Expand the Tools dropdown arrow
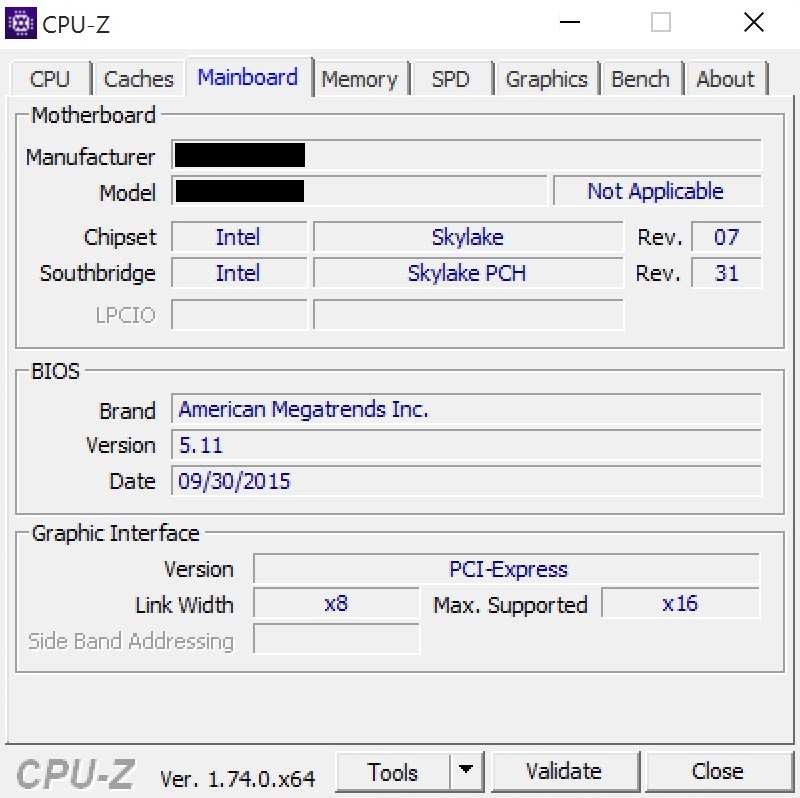The height and width of the screenshot is (798, 800). click(x=466, y=770)
